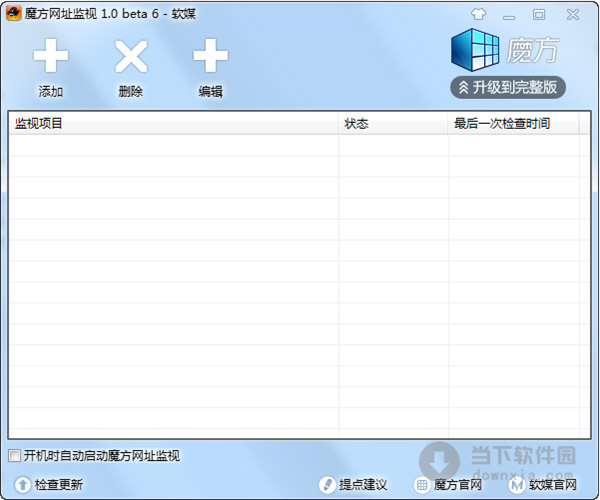This screenshot has width=600, height=500.
Task: Minimize the window
Action: click(x=509, y=17)
